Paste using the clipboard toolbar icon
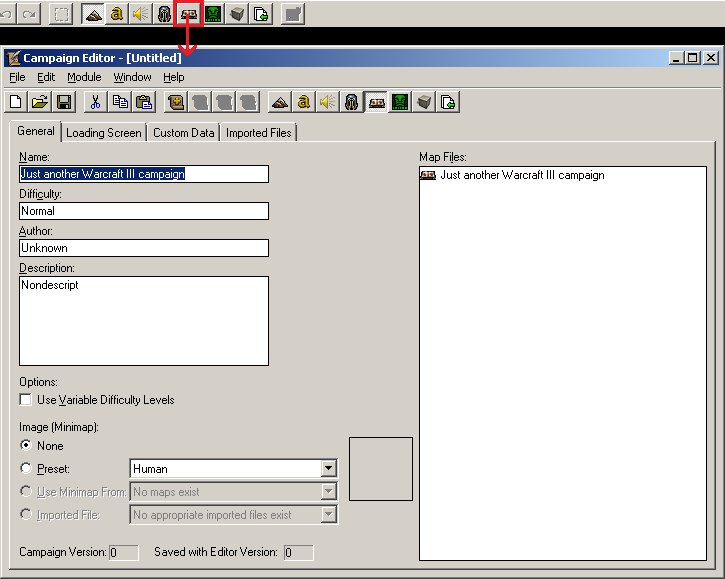Viewport: 725px width, 579px height. tap(144, 102)
